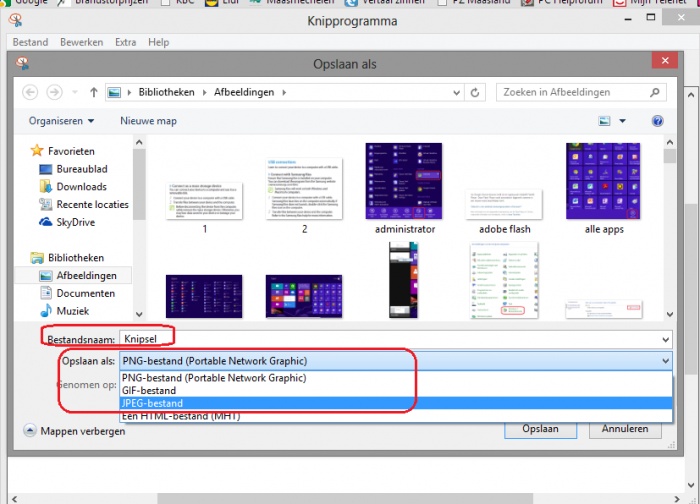Click the change view icon
This screenshot has height=504, width=700.
[x=605, y=121]
